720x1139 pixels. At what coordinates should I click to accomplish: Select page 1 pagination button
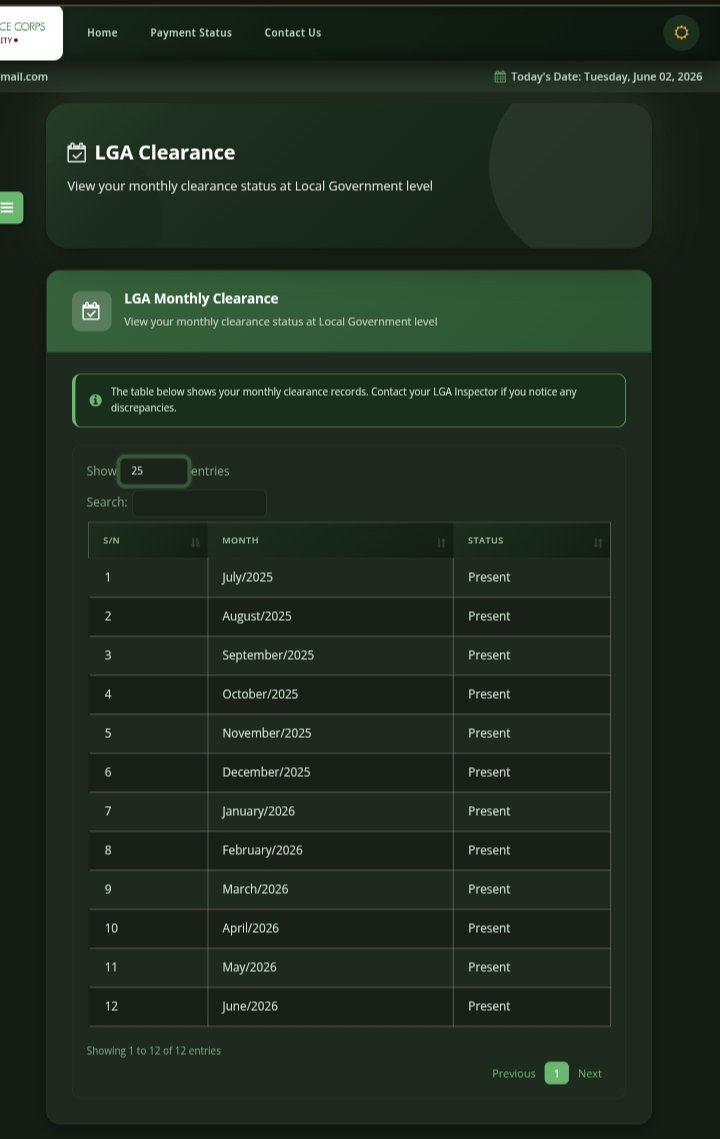coord(557,1074)
